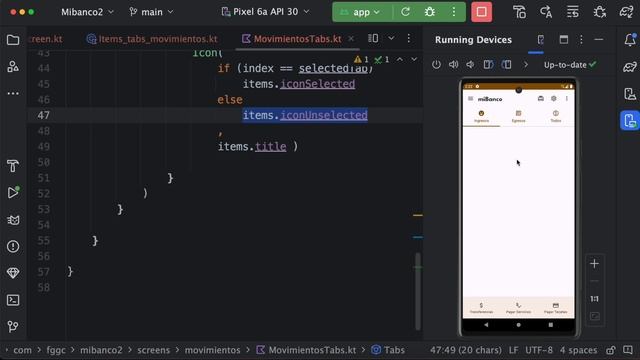This screenshot has height=360, width=640.
Task: Open the Problems tool window
Action: pyautogui.click(x=13, y=247)
